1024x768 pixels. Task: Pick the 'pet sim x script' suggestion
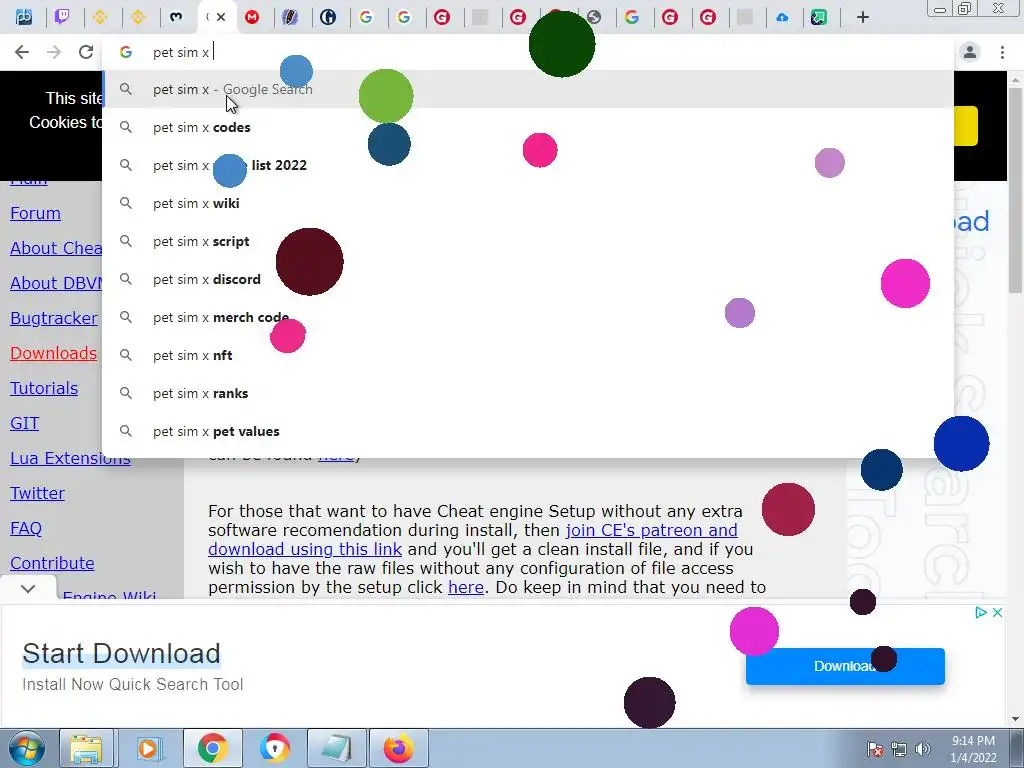click(528, 241)
